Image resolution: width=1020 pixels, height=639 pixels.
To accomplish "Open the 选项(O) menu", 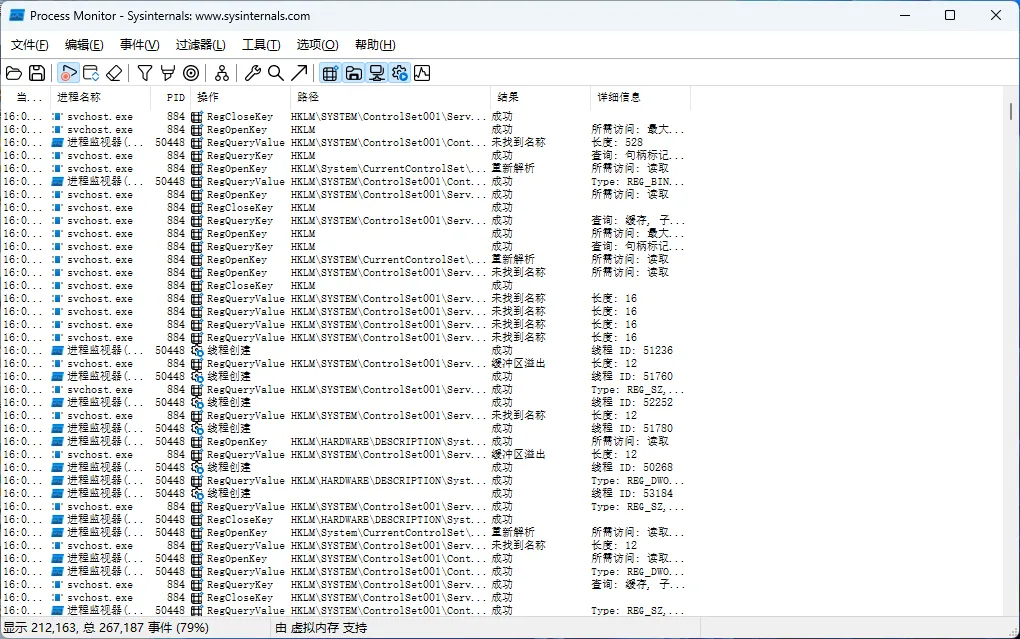I will (317, 45).
